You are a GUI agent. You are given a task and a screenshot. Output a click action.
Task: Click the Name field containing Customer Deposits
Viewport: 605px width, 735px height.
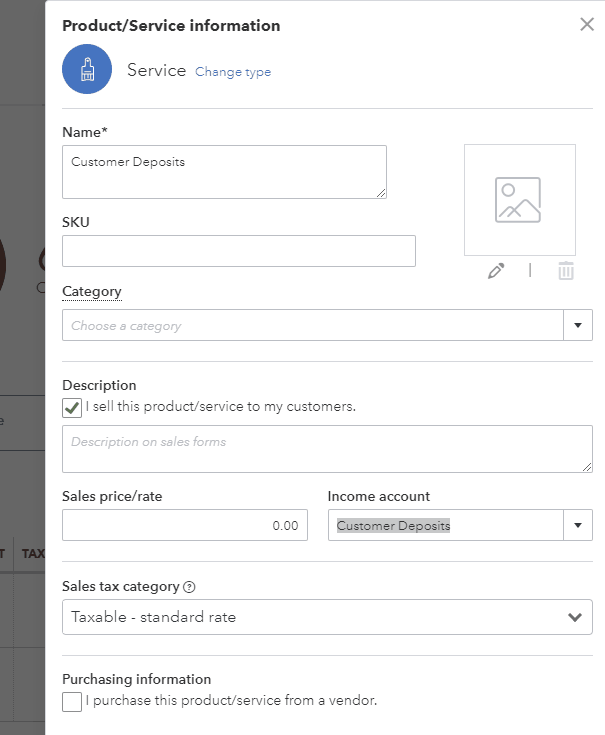[x=224, y=172]
